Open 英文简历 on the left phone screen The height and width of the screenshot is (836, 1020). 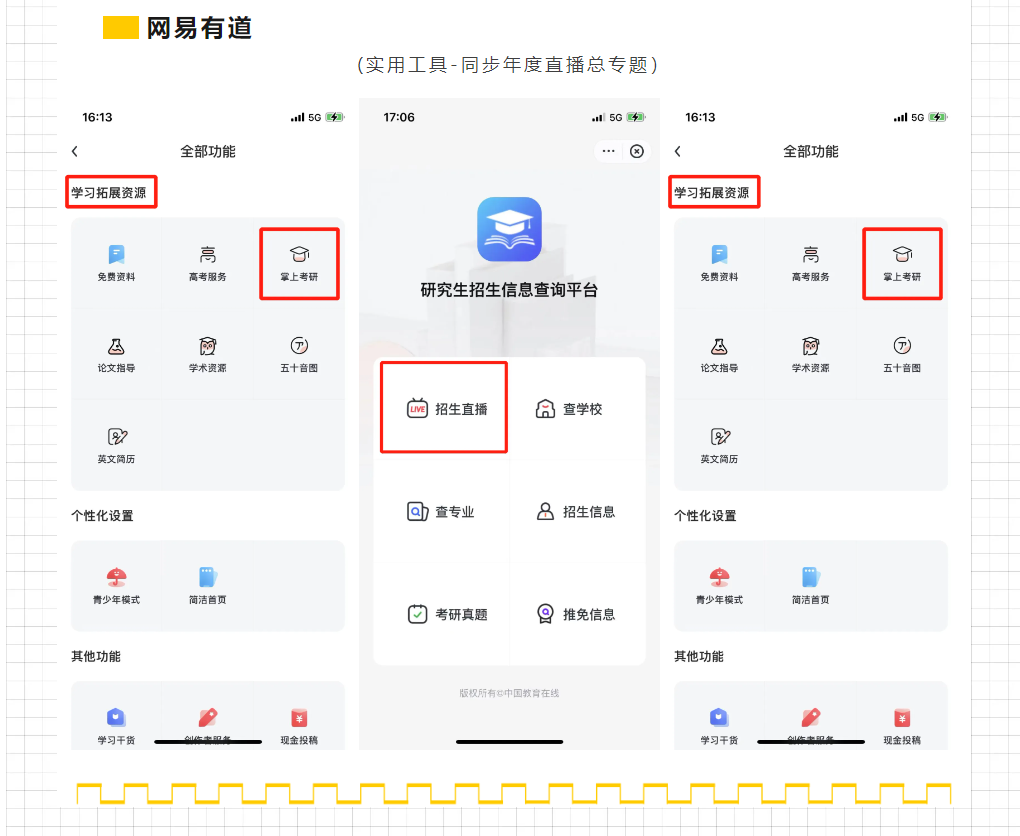[116, 446]
